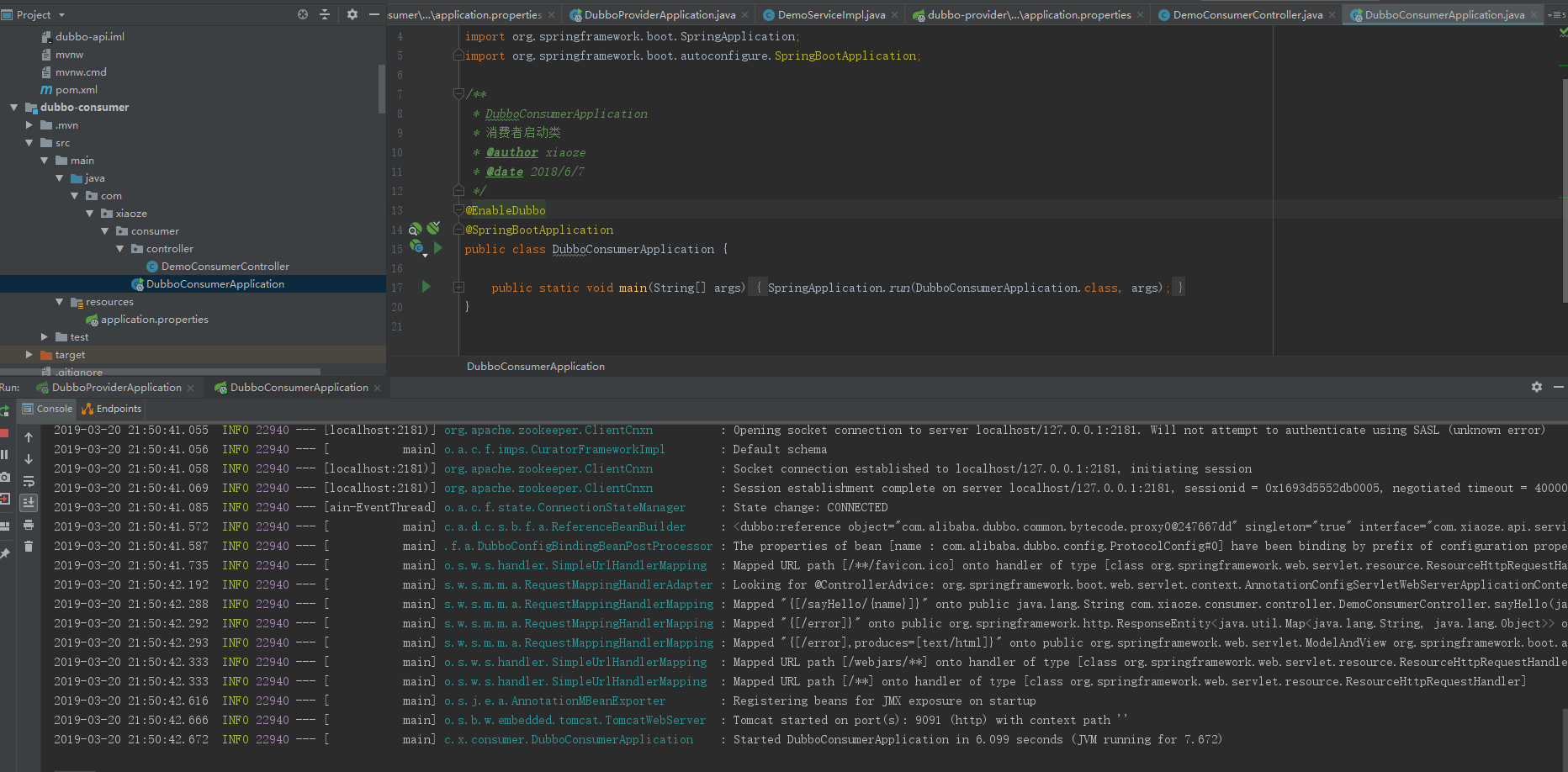Click the Project tree vertical scrollbar
1568x772 pixels.
[381, 88]
